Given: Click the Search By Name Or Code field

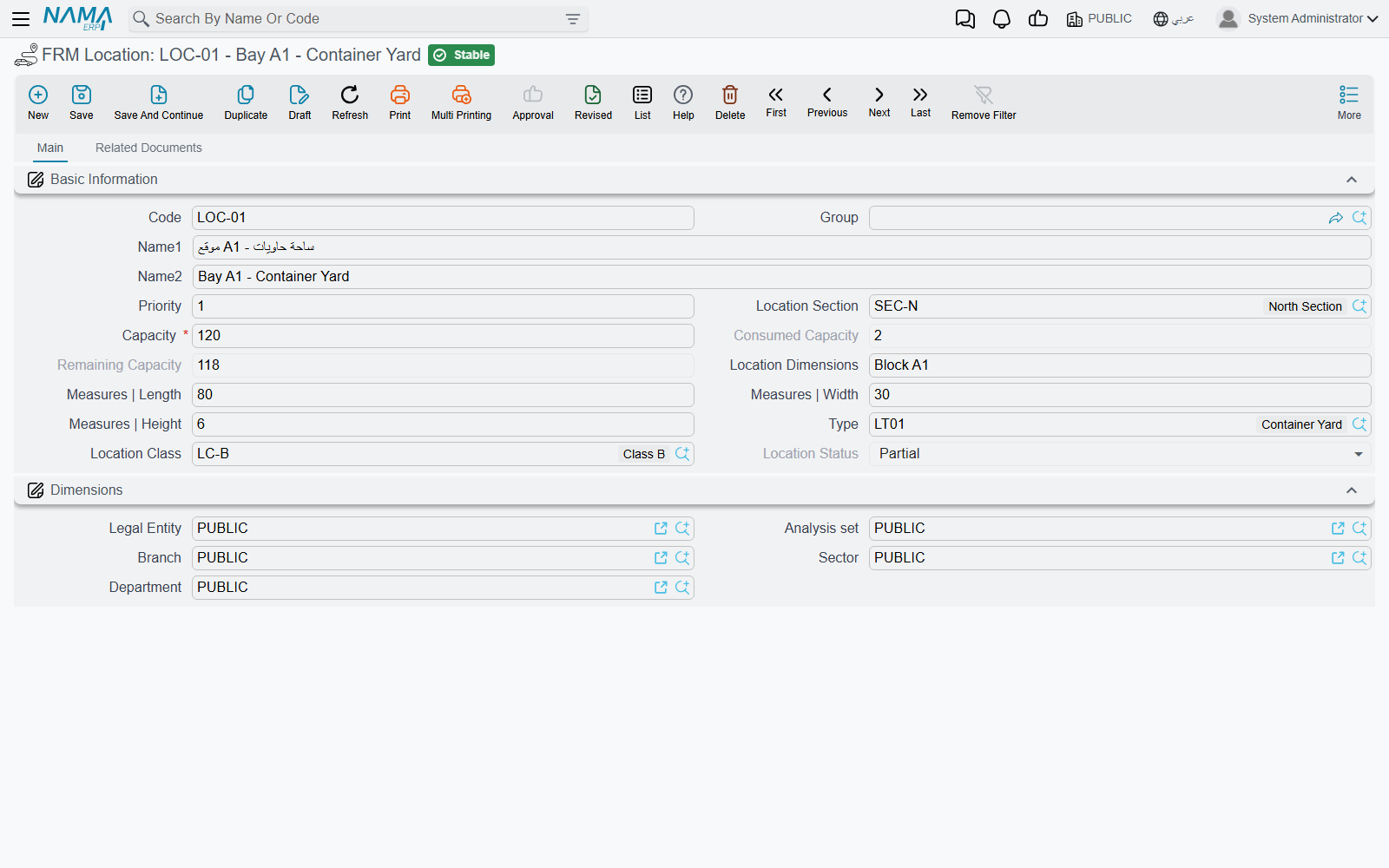Looking at the screenshot, I should click(358, 18).
